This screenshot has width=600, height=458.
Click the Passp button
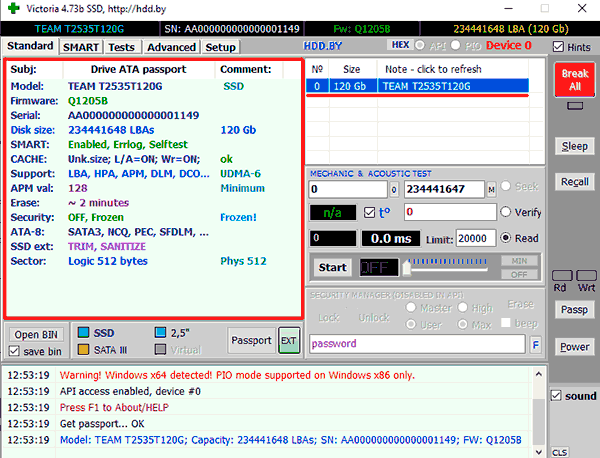coord(575,309)
